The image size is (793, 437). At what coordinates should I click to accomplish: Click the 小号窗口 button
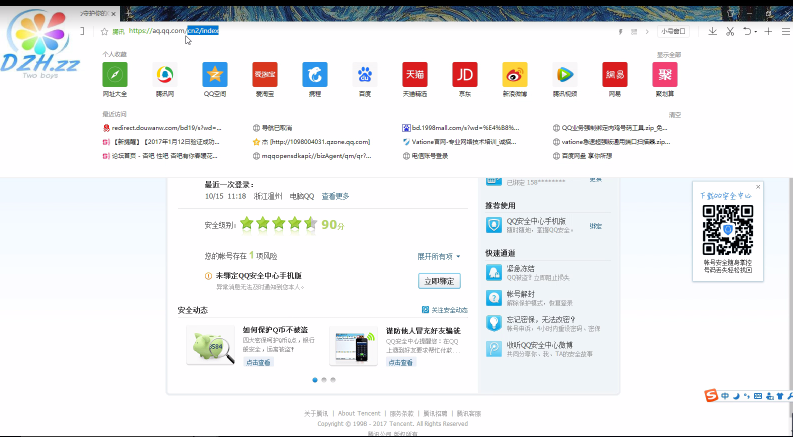[x=673, y=31]
